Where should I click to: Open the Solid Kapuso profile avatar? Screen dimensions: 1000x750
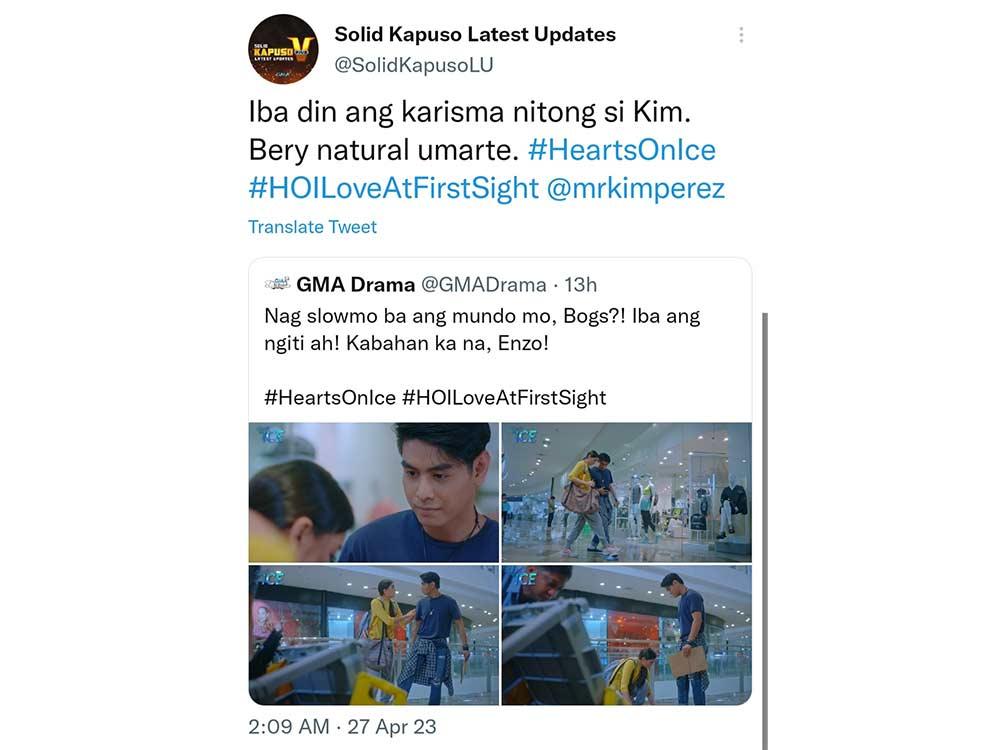point(283,49)
